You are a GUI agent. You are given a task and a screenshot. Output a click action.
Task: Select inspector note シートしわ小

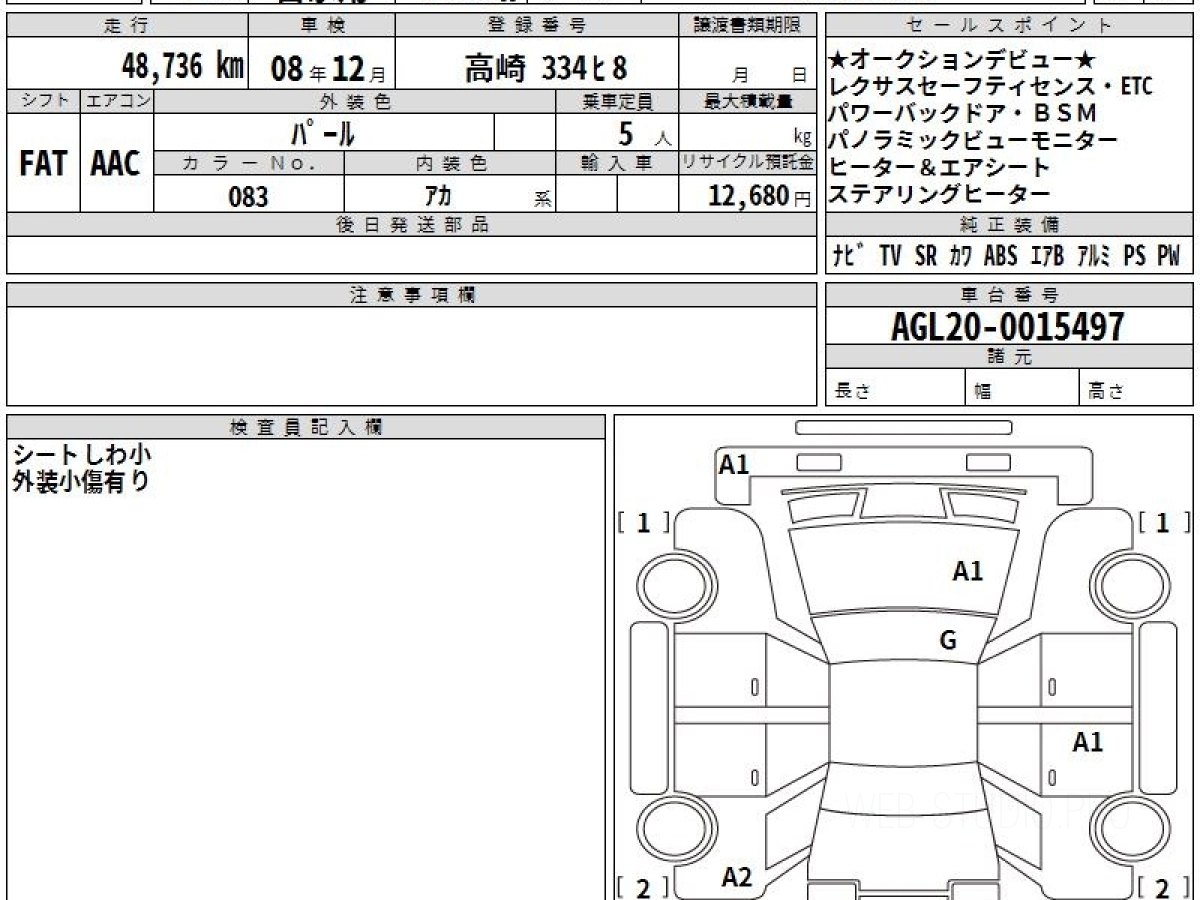pyautogui.click(x=81, y=455)
